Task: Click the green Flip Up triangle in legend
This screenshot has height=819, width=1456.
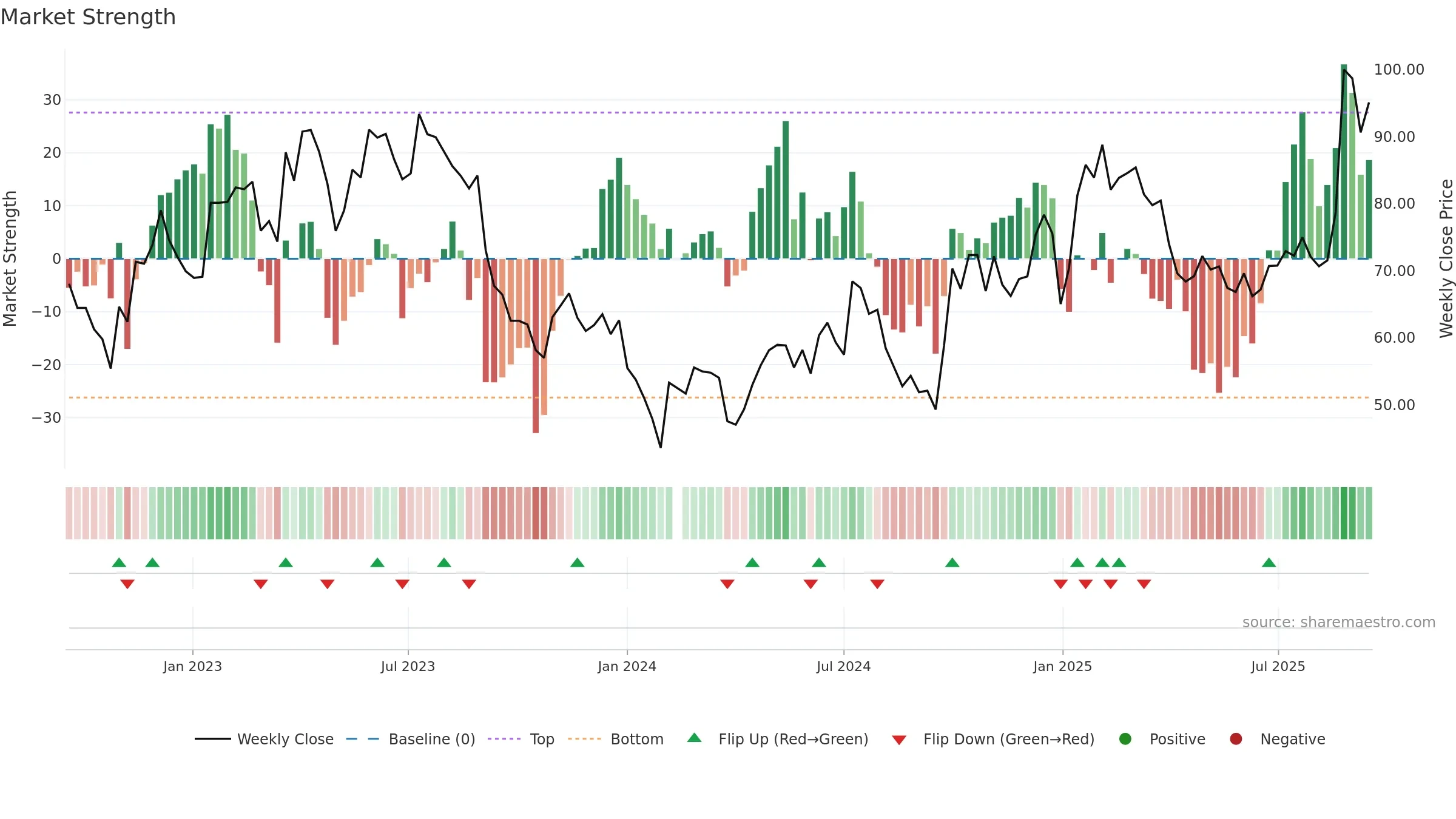Action: coord(695,738)
